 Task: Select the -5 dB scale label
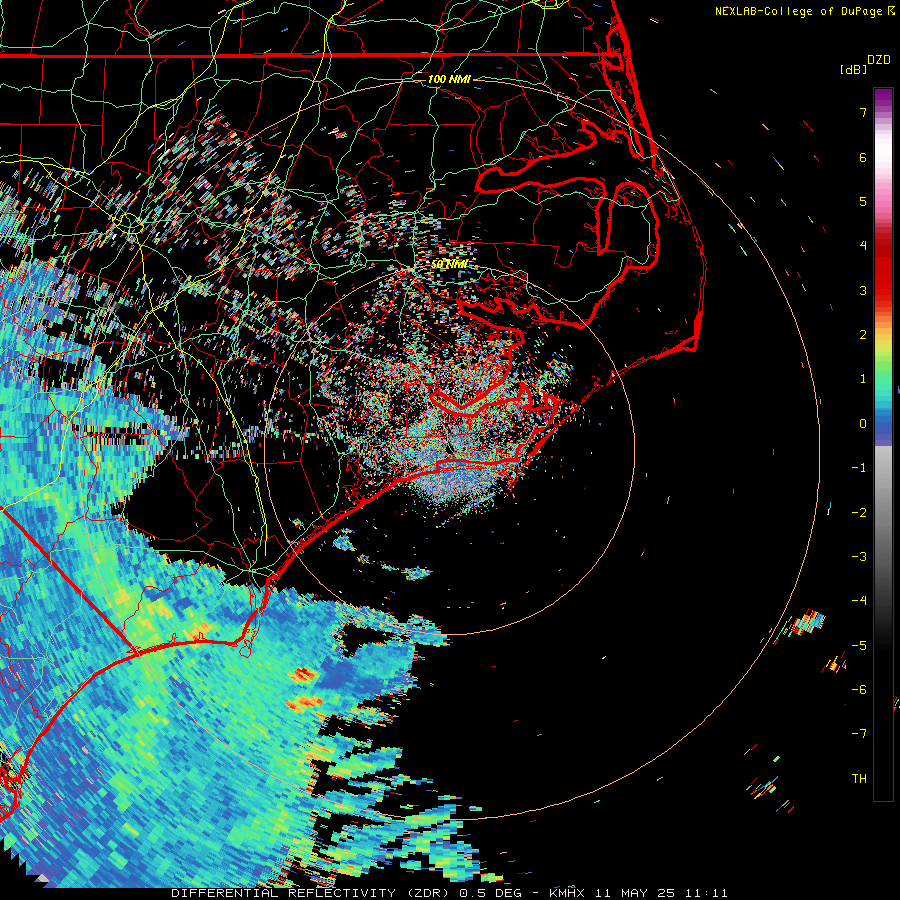pyautogui.click(x=859, y=646)
